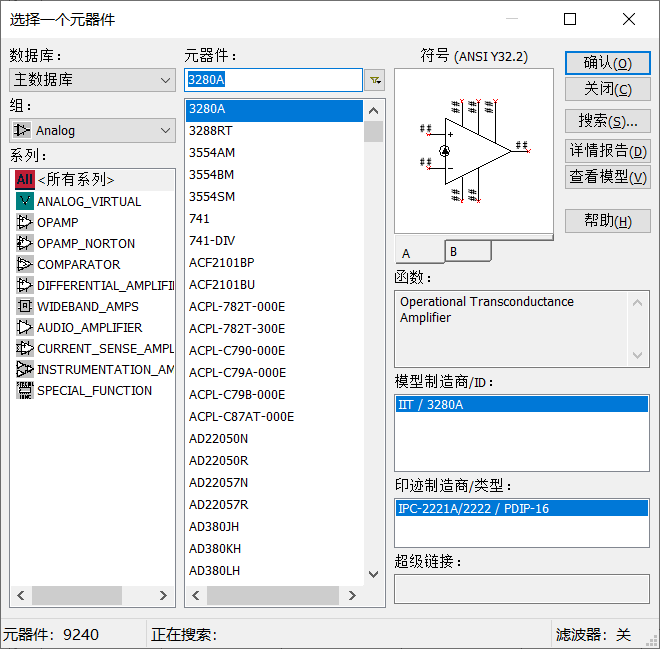
Task: Click left arrow of series list scrollbar
Action: [x=21, y=595]
